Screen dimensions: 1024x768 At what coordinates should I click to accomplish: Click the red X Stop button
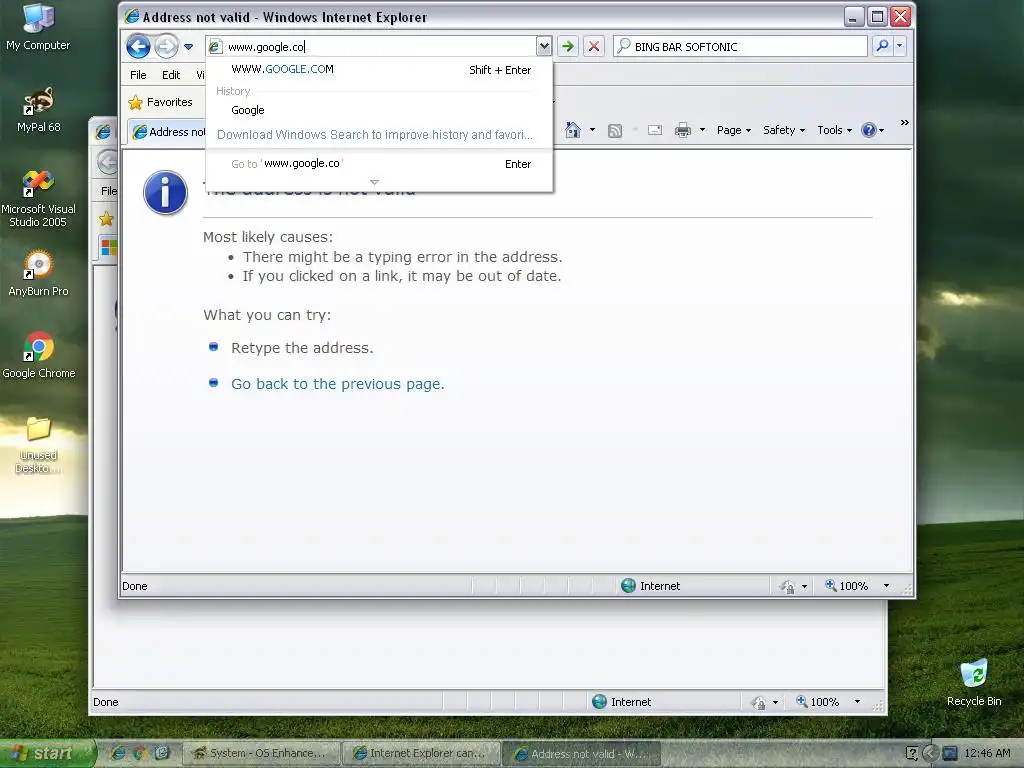(594, 46)
